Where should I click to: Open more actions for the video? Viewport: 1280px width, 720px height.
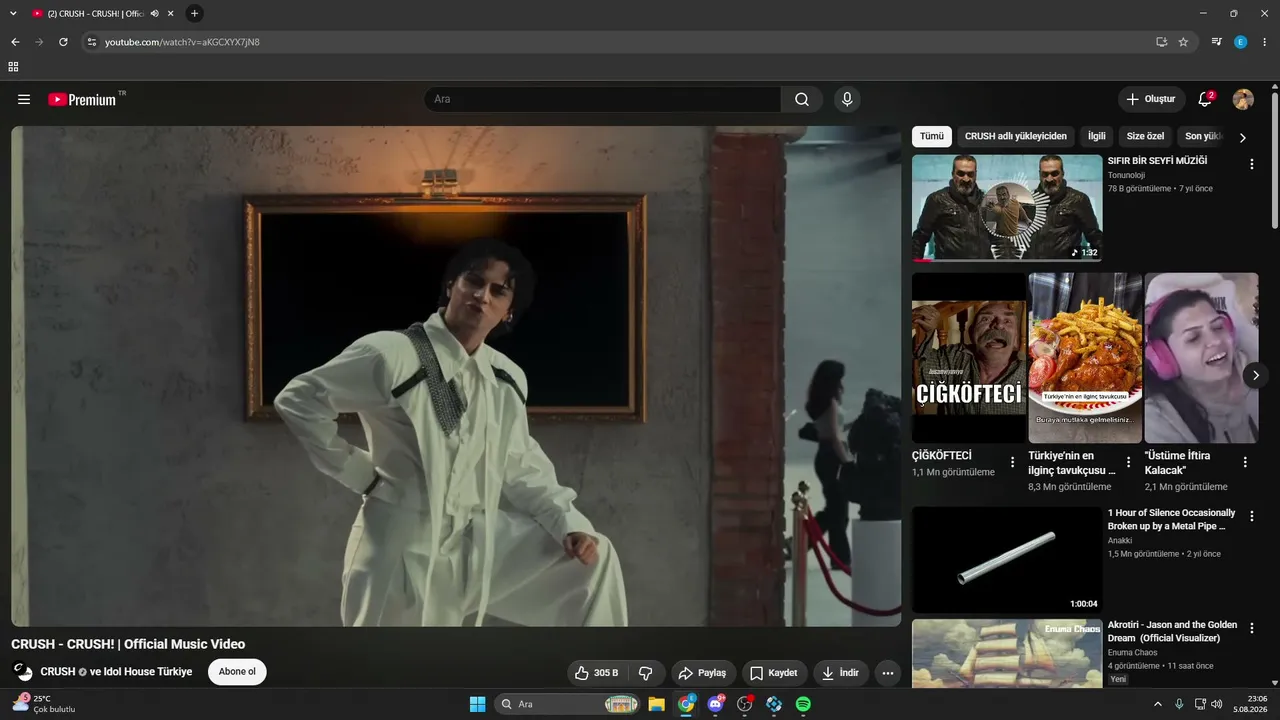click(887, 673)
